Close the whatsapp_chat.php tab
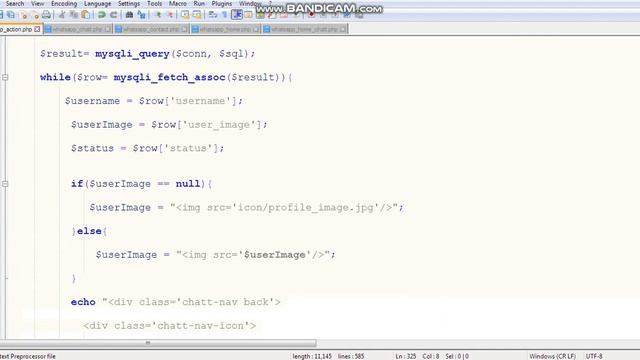 (108, 29)
